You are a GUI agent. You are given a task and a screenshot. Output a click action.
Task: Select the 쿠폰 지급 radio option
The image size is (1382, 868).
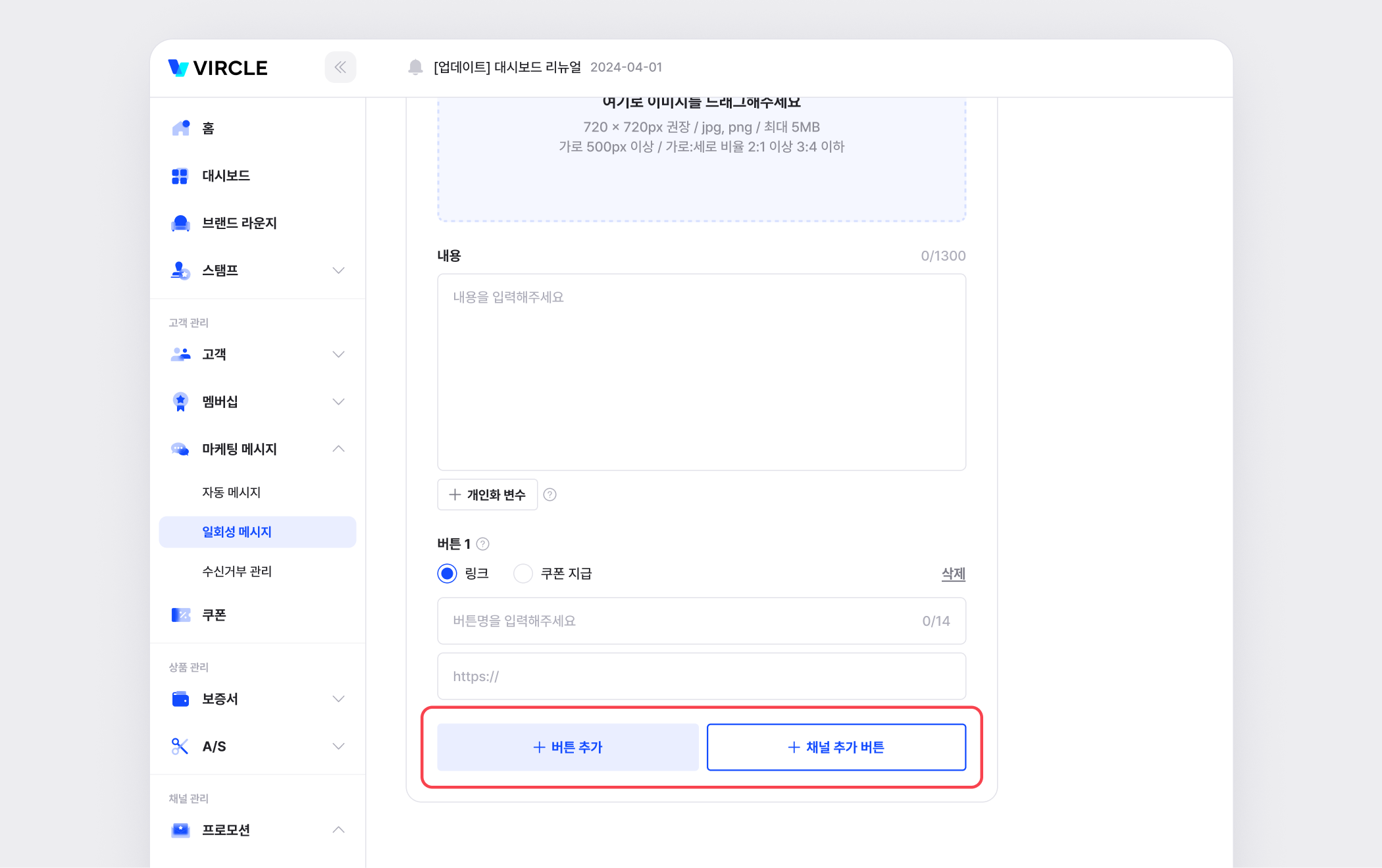tap(523, 574)
